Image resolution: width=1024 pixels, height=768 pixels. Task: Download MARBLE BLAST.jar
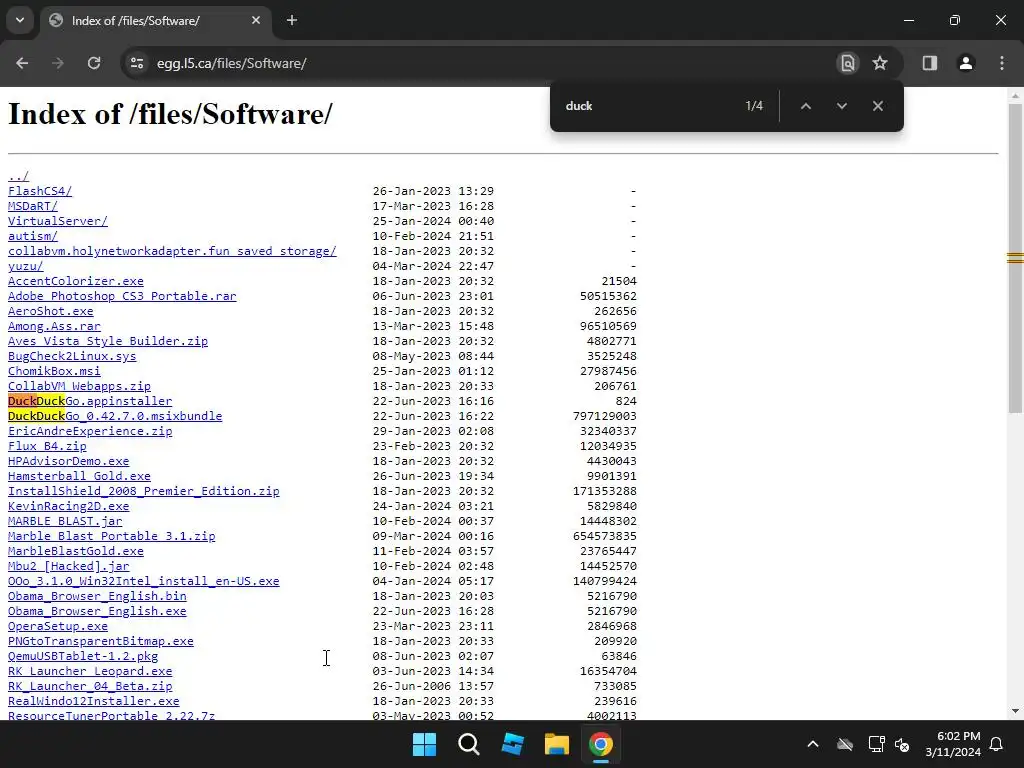pyautogui.click(x=65, y=522)
